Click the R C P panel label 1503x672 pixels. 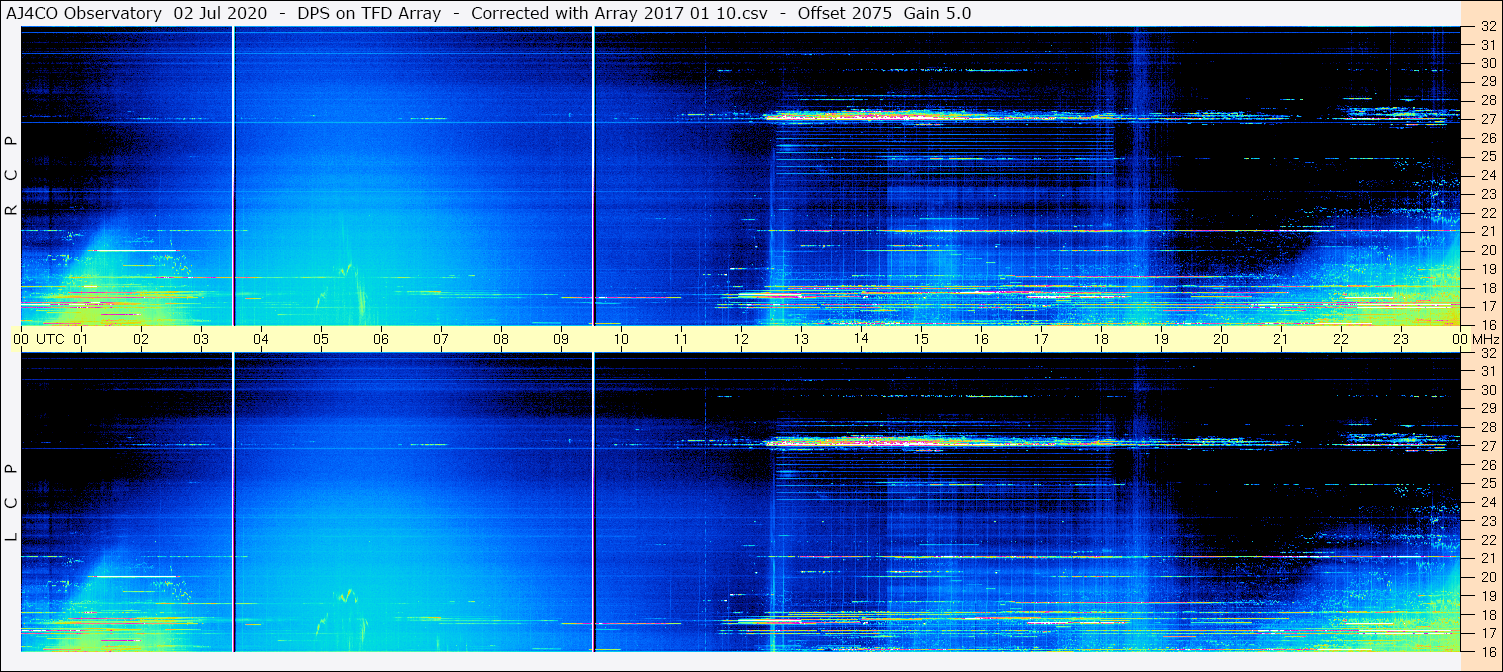click(11, 177)
